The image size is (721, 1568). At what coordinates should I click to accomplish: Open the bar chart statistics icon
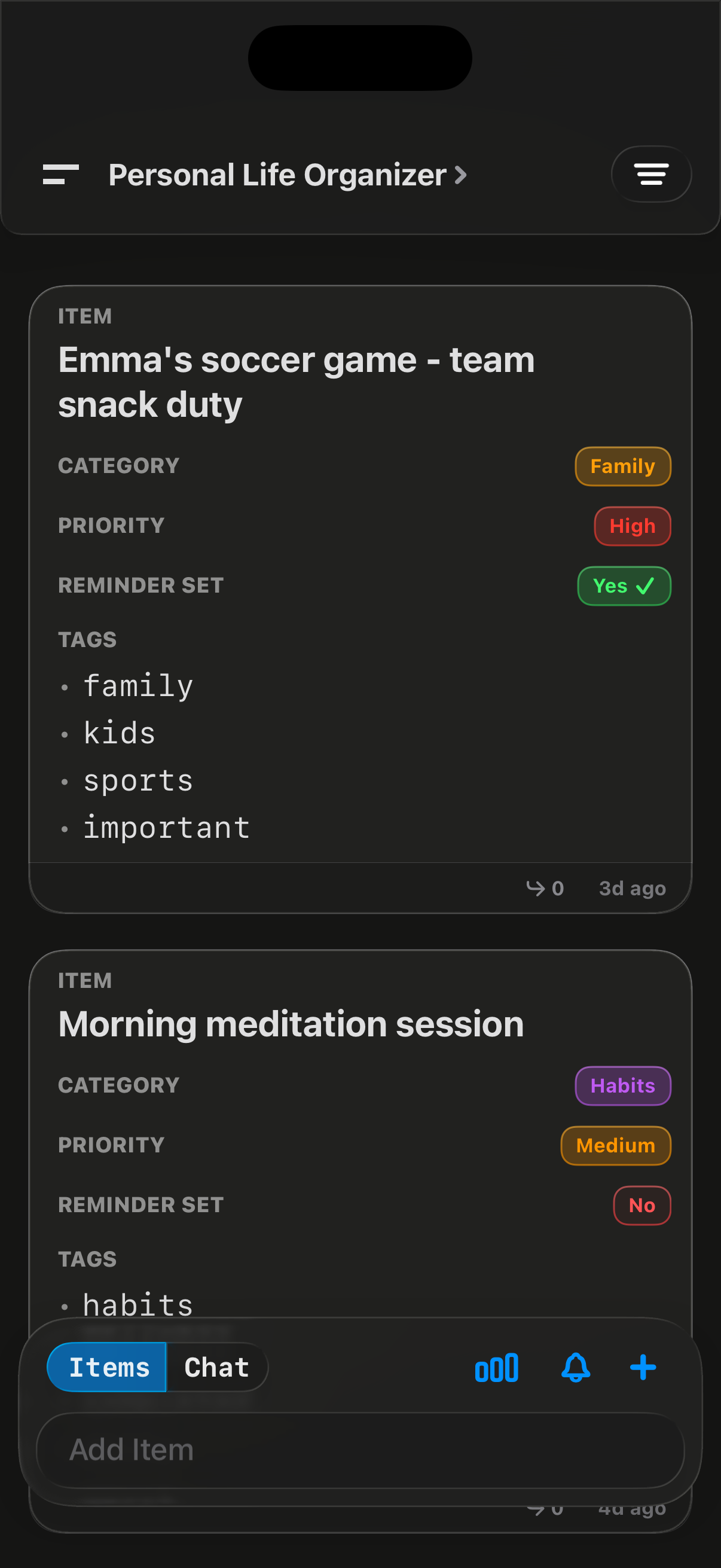(496, 1368)
